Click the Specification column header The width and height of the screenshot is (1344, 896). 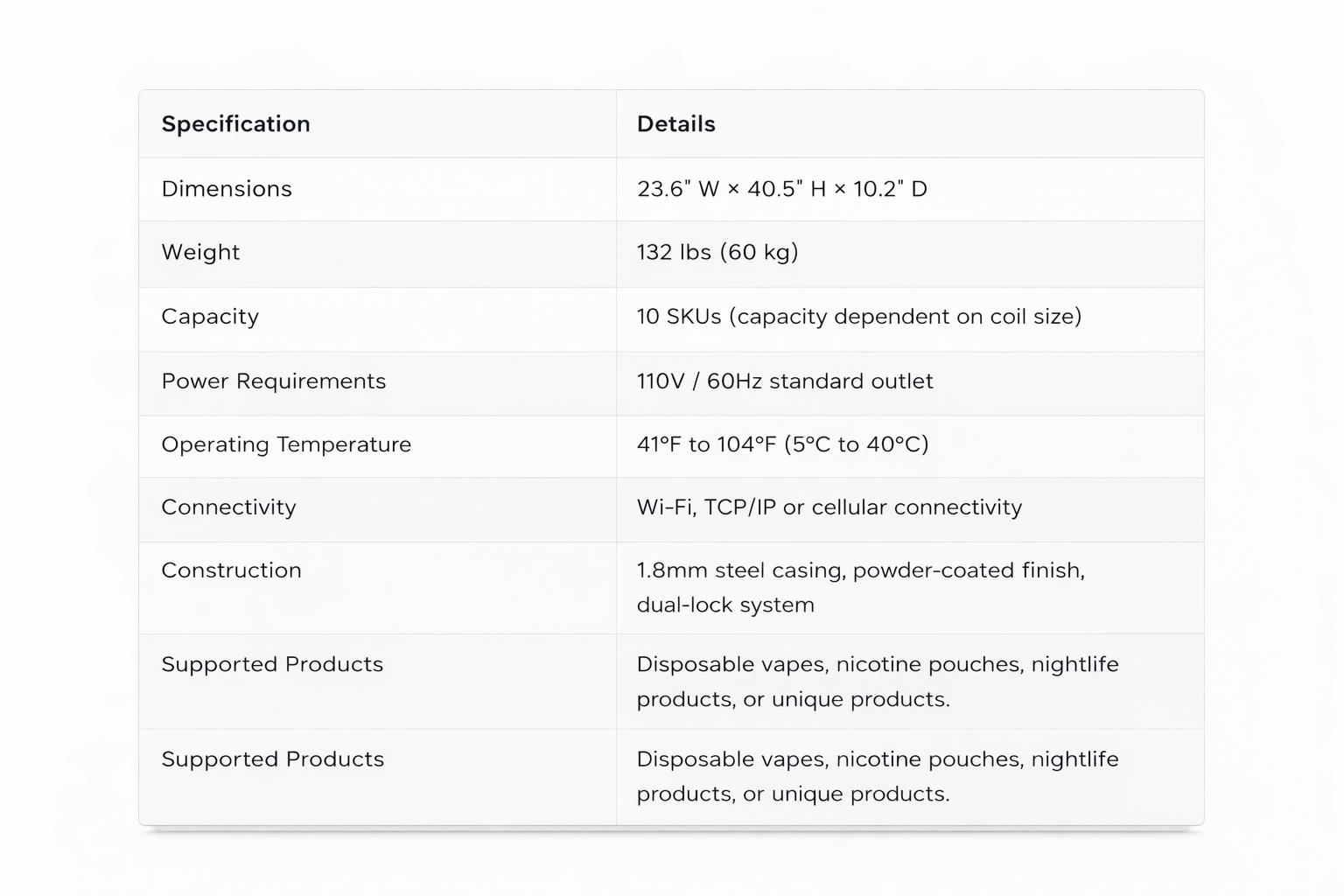click(235, 124)
